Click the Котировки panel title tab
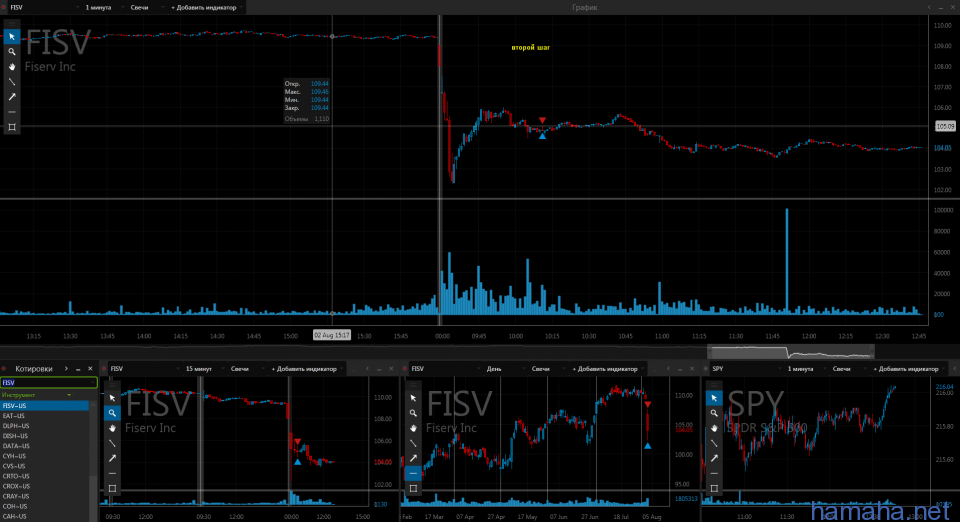Screen dimensions: 960x522 click(34, 369)
